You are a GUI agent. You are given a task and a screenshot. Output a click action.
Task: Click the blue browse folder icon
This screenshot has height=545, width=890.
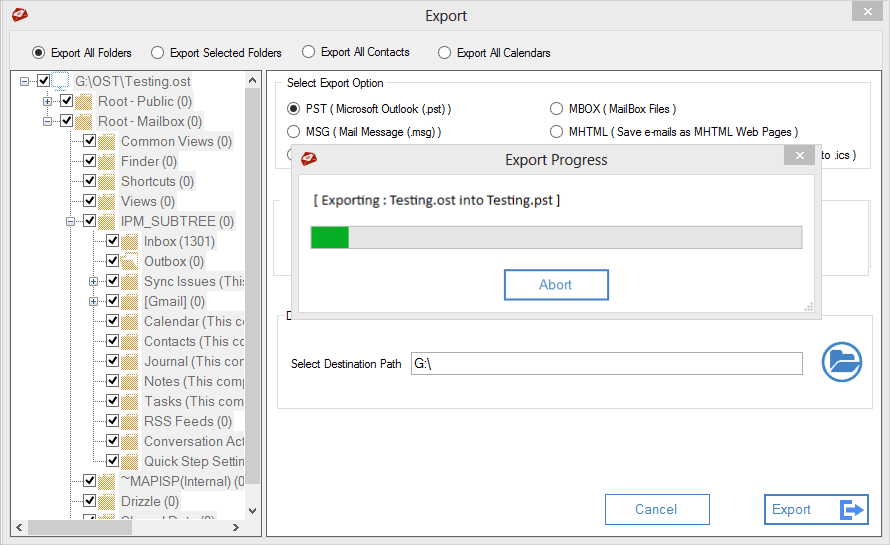tap(842, 362)
